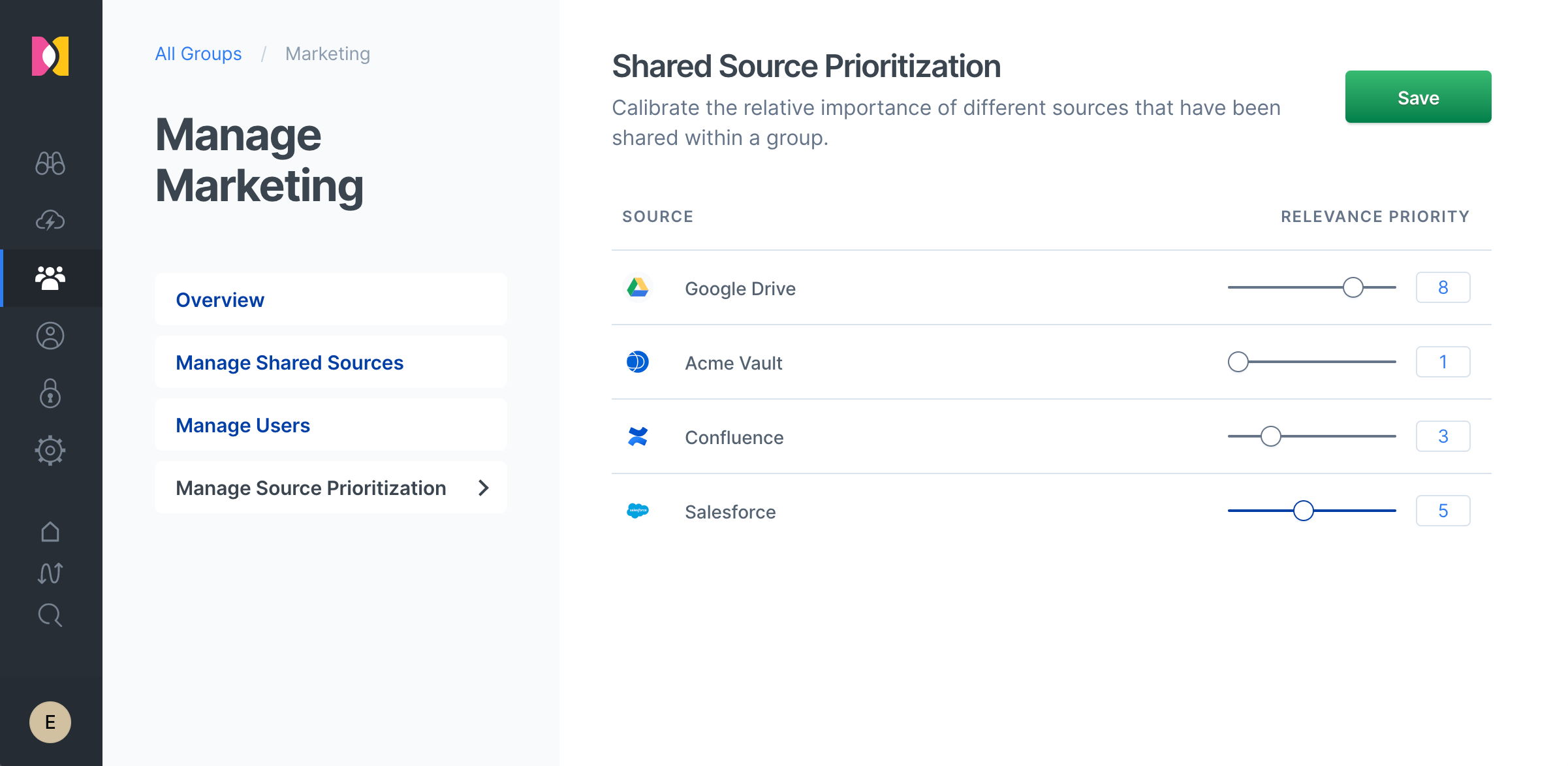
Task: Open Manage Users
Action: [331, 425]
